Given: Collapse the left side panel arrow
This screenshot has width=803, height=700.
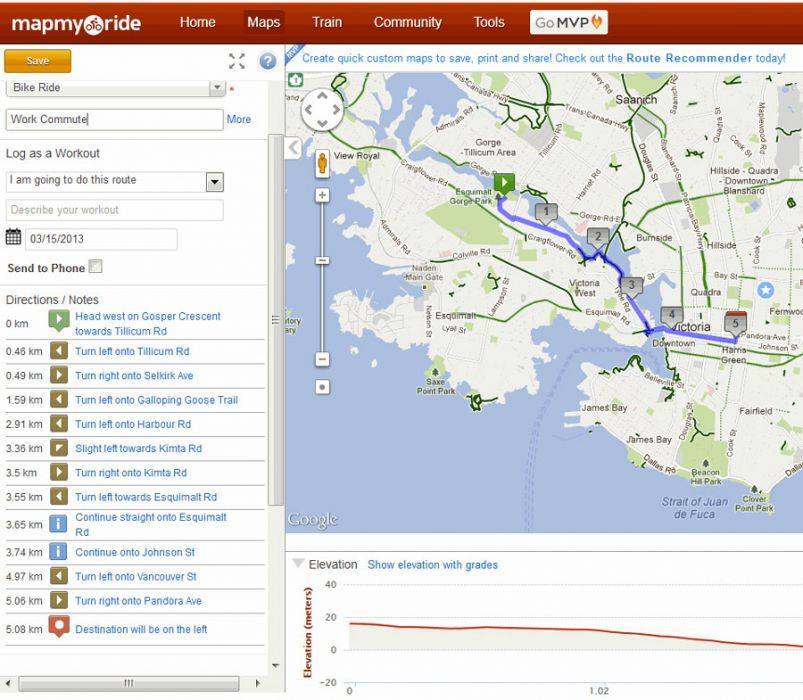Looking at the screenshot, I should point(293,148).
